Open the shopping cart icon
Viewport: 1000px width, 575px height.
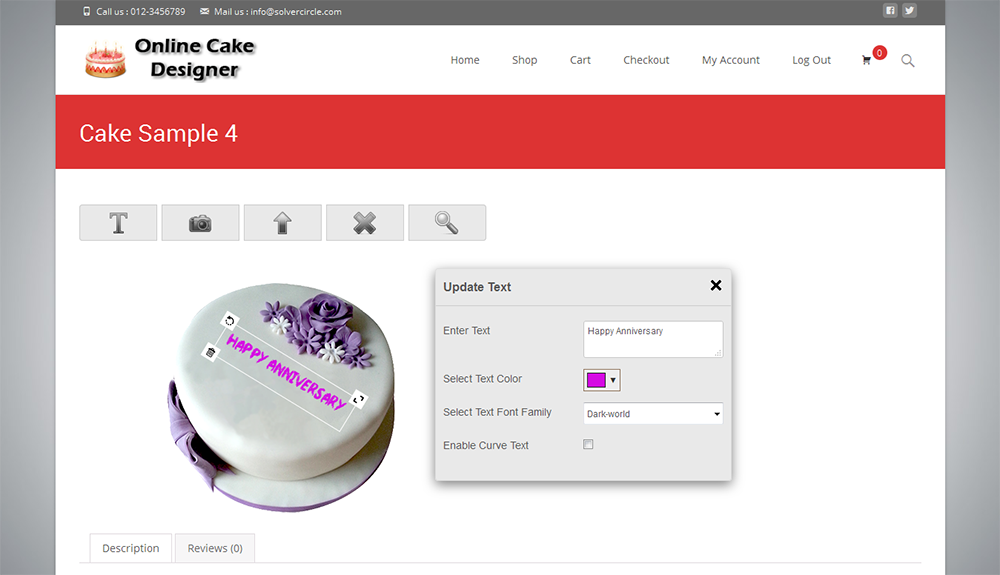point(866,61)
